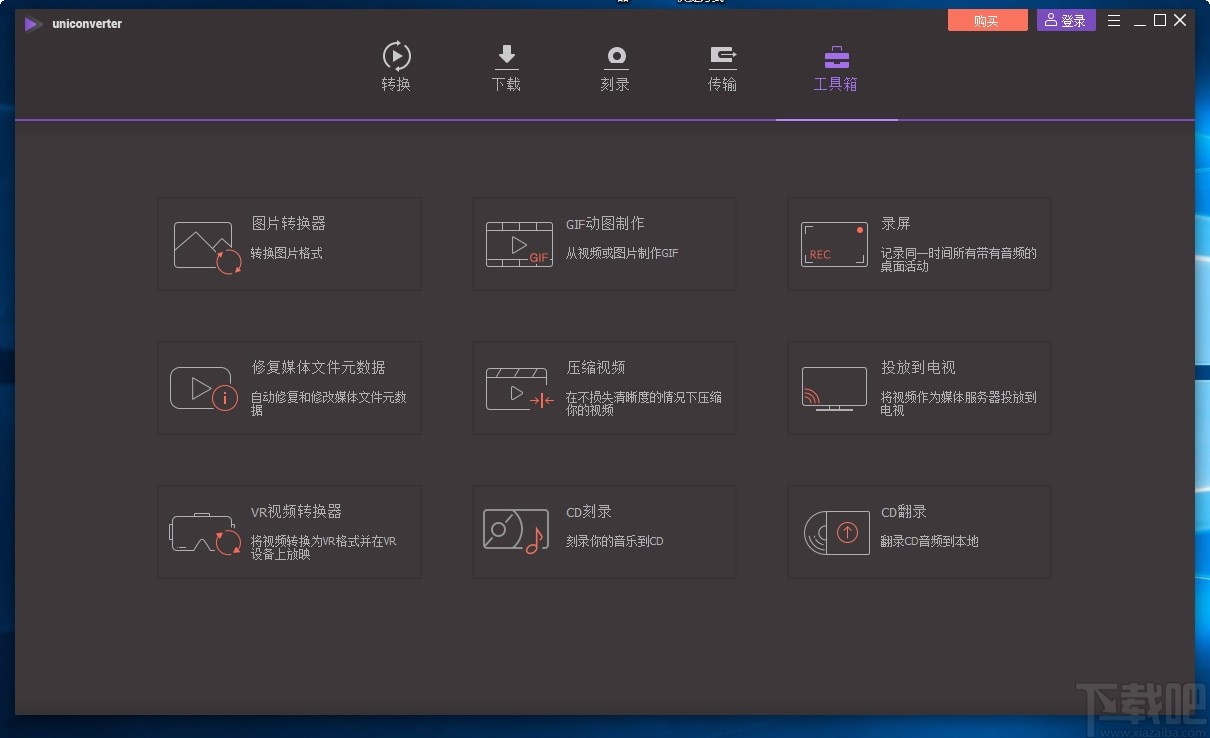Click the uniconverter title text
The width and height of the screenshot is (1210, 738).
click(85, 23)
